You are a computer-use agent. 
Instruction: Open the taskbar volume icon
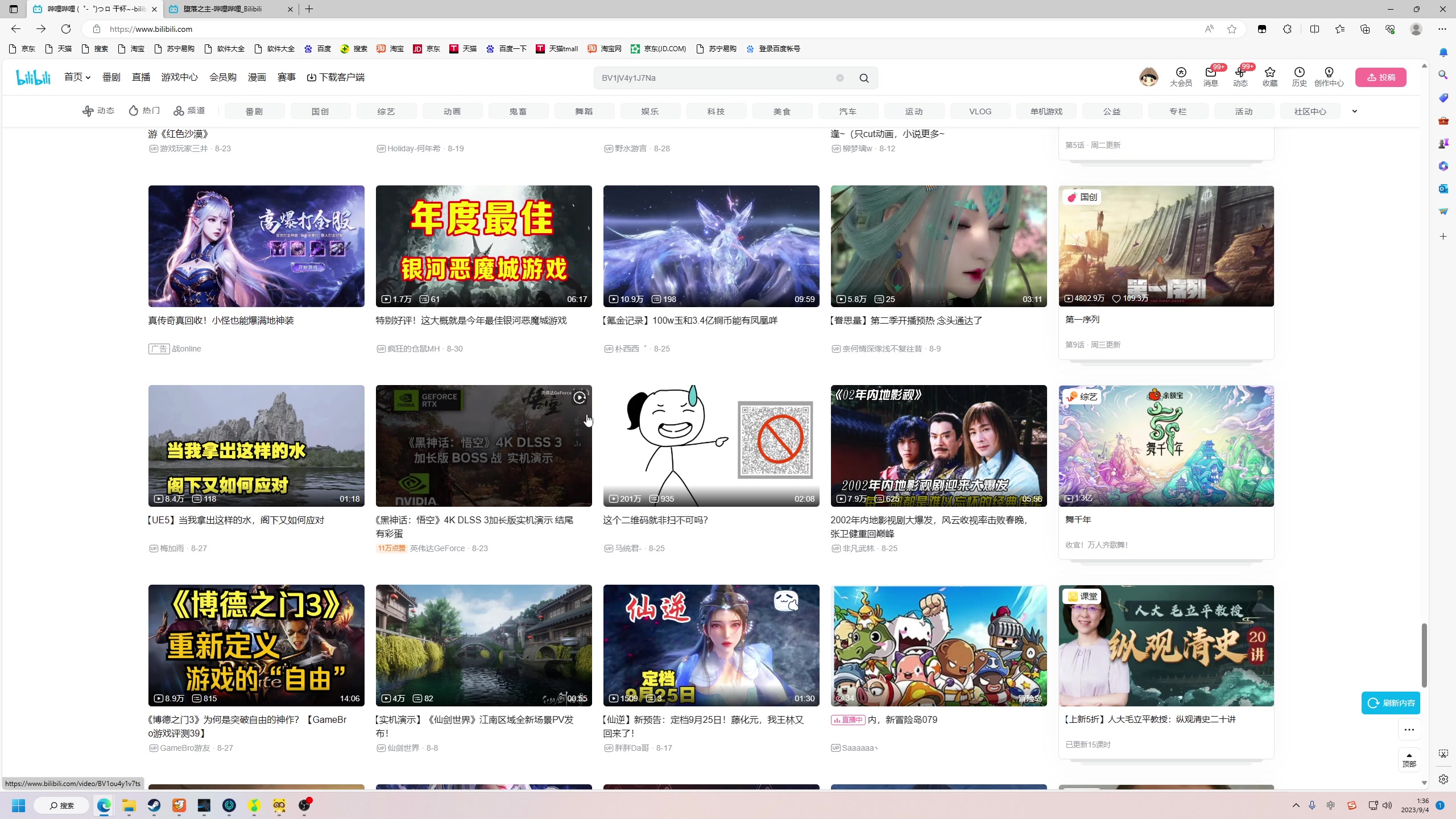(x=1387, y=805)
